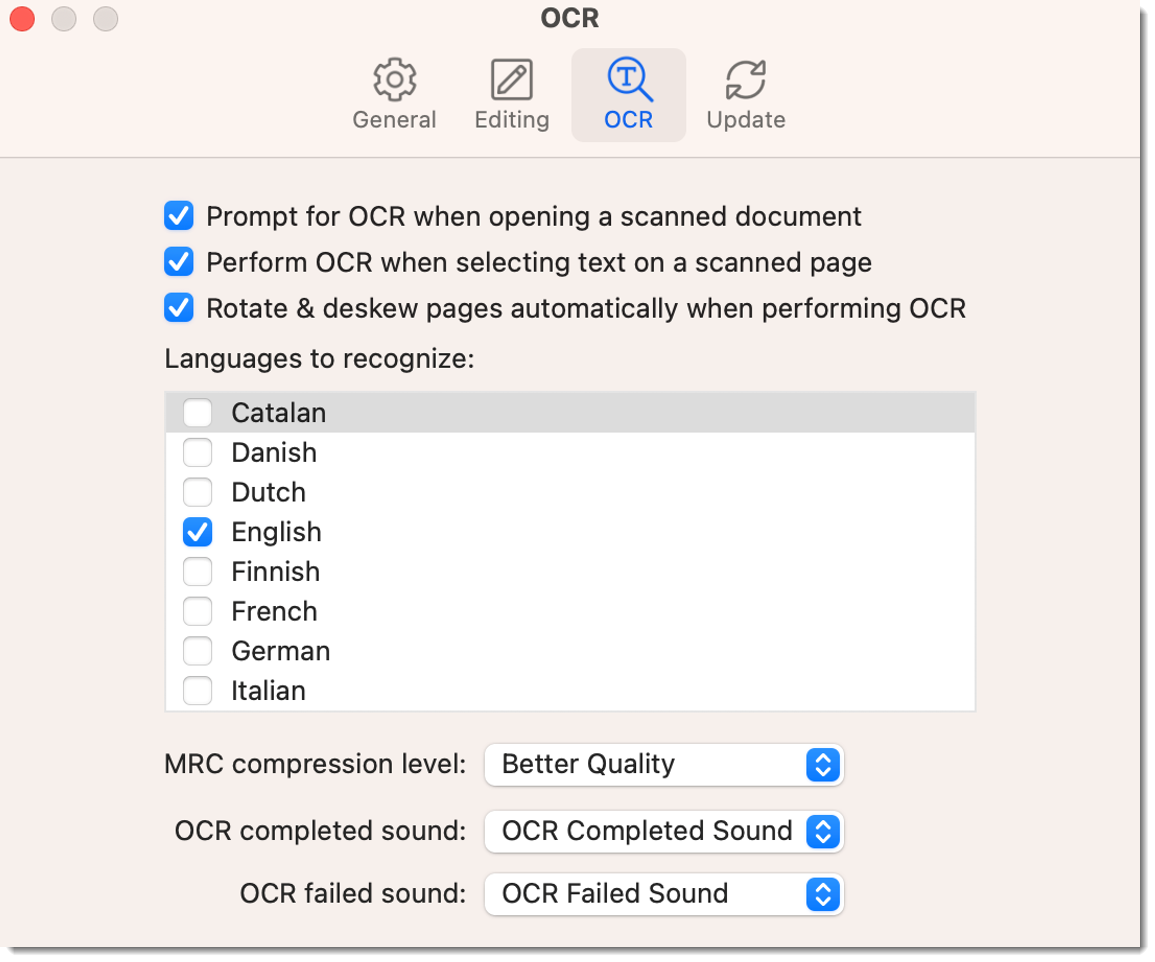Select the OCR preferences icon

click(628, 93)
